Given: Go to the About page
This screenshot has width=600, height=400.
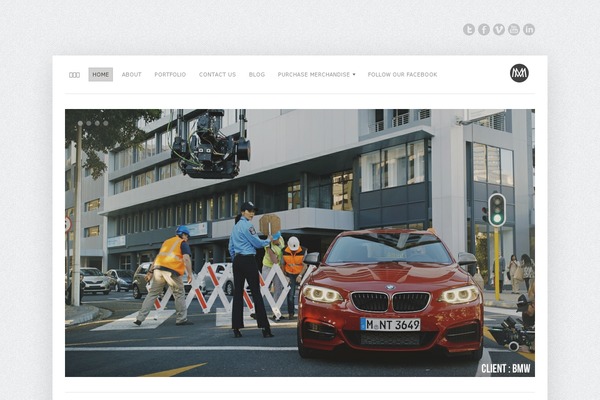Looking at the screenshot, I should 132,75.
